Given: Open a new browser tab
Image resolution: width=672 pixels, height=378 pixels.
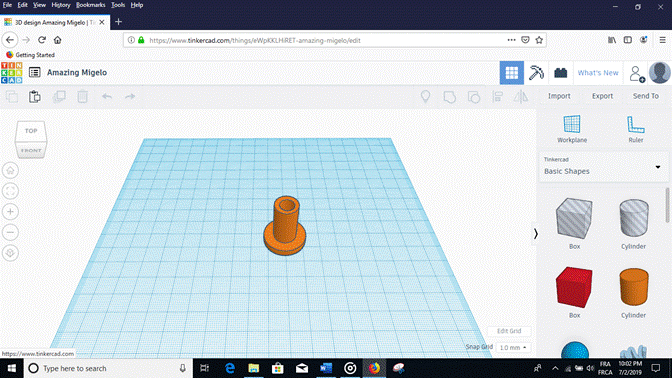Looking at the screenshot, I should [119, 22].
